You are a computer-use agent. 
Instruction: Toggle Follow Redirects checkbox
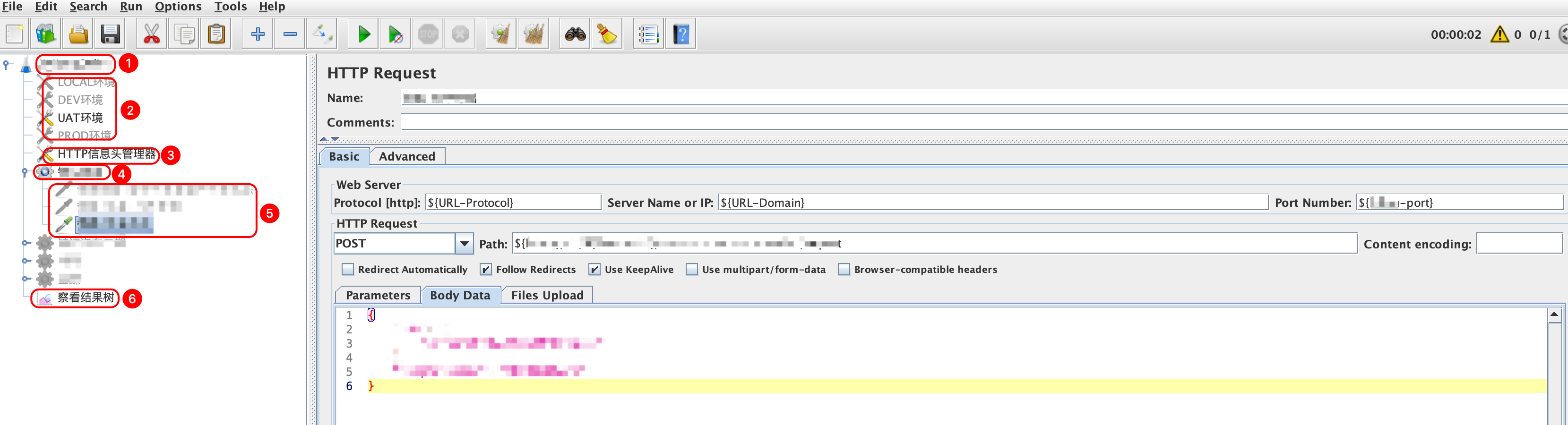point(486,269)
